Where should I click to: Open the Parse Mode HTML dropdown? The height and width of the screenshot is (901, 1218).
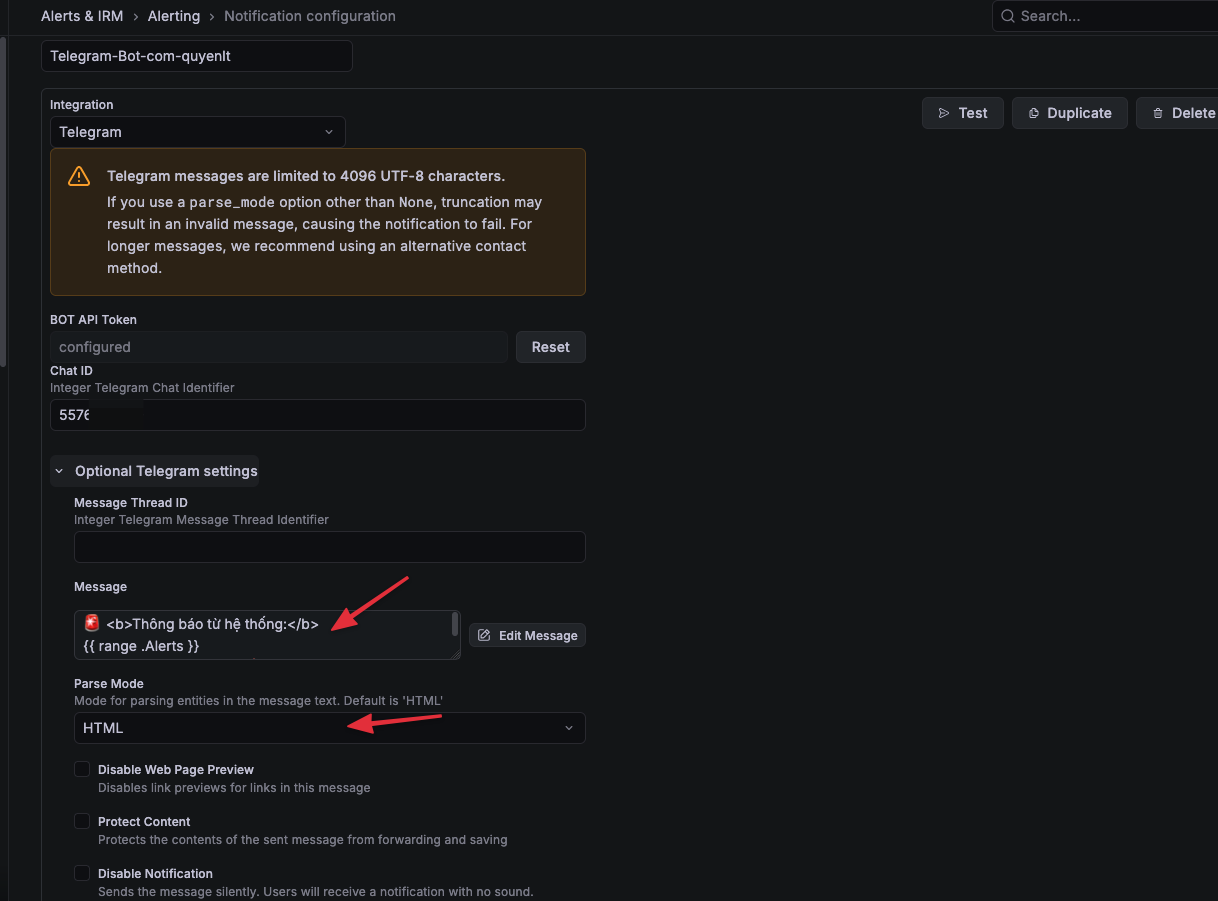[x=329, y=728]
